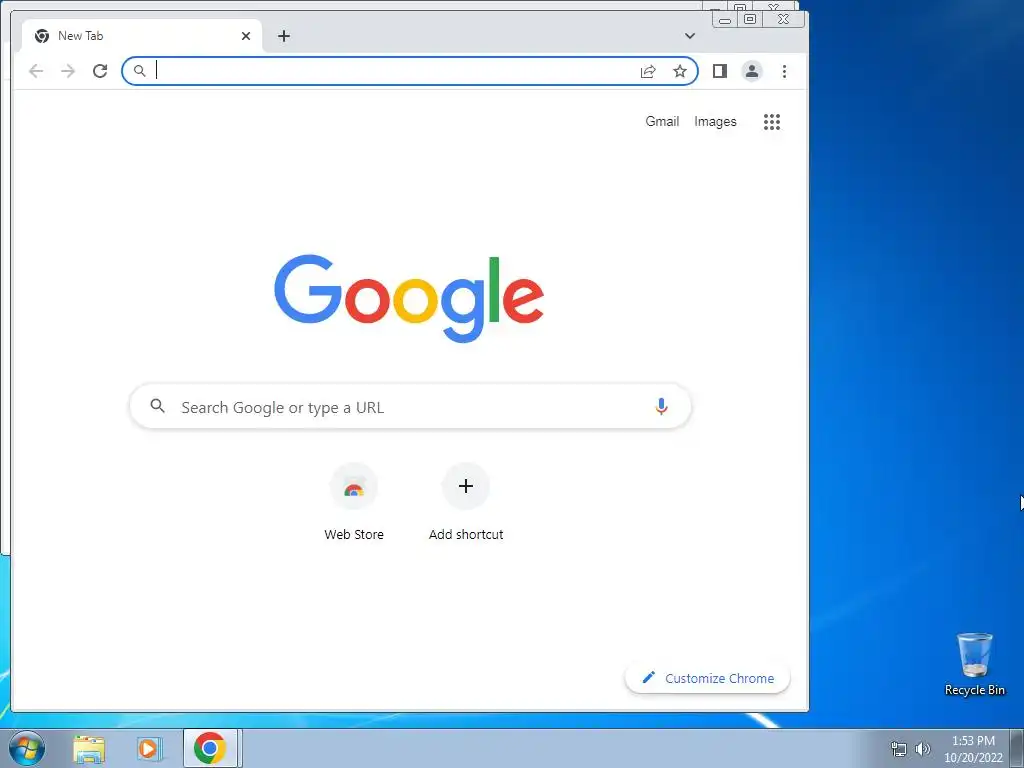Viewport: 1024px width, 768px height.
Task: Open a new tab with plus button
Action: (x=283, y=36)
